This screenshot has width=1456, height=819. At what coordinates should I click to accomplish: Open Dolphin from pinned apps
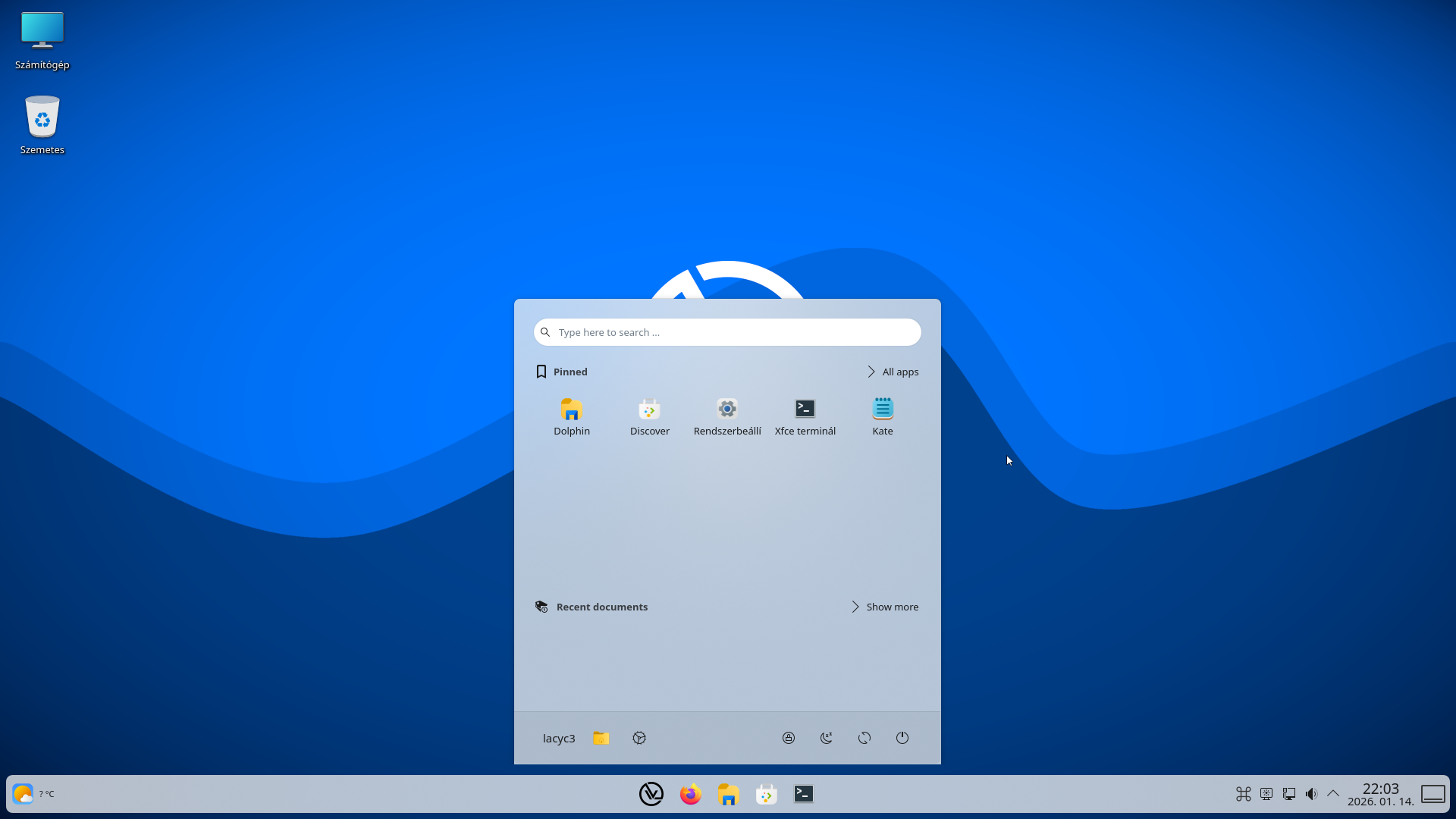[x=571, y=416]
